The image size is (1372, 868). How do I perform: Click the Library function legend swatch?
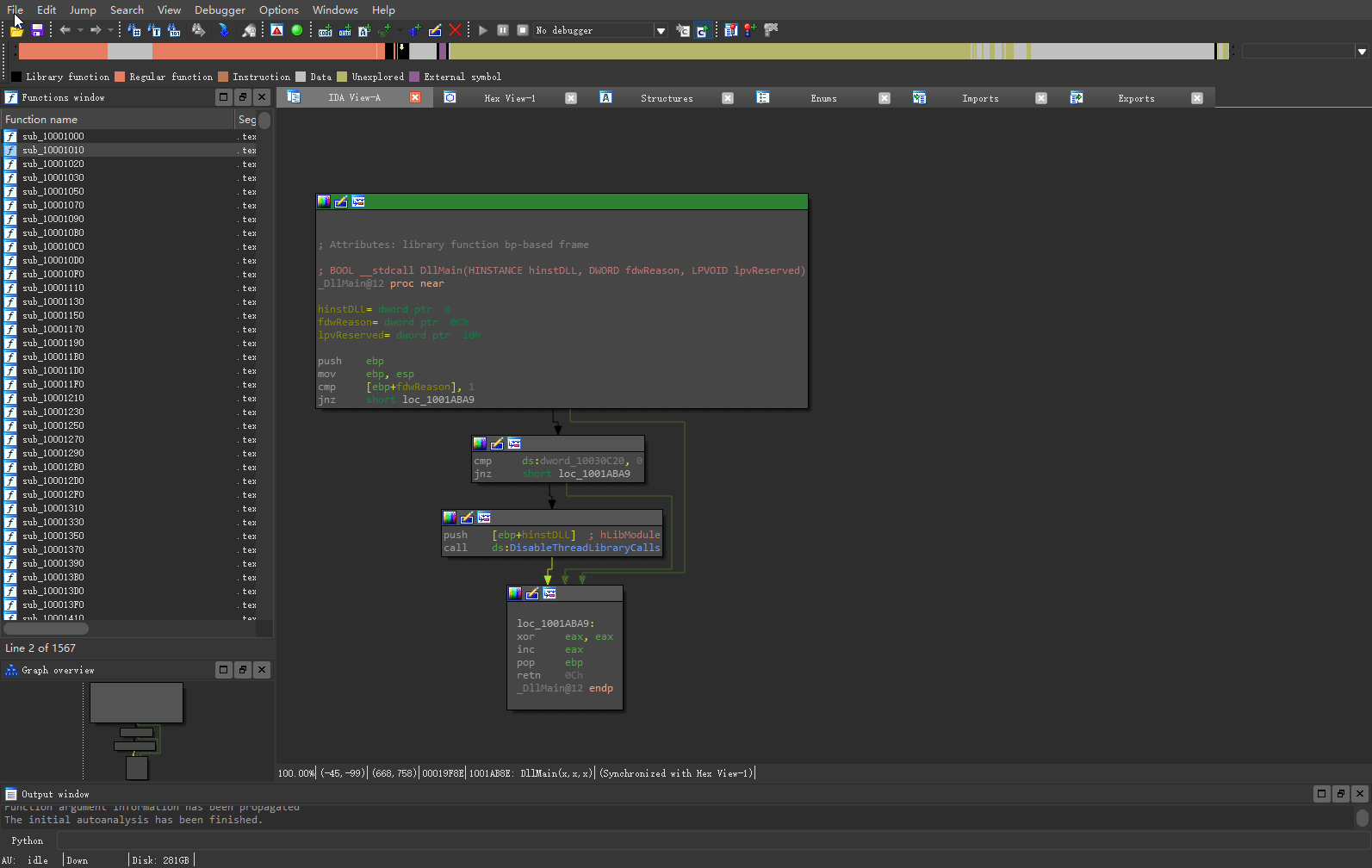pos(16,77)
